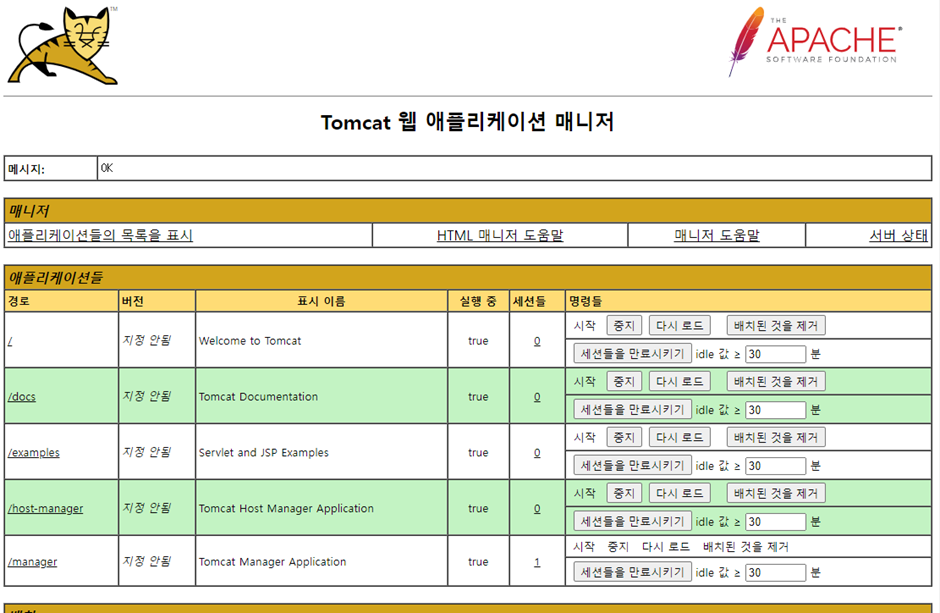
Task: Click the 매니저 section header
Action: 468,211
